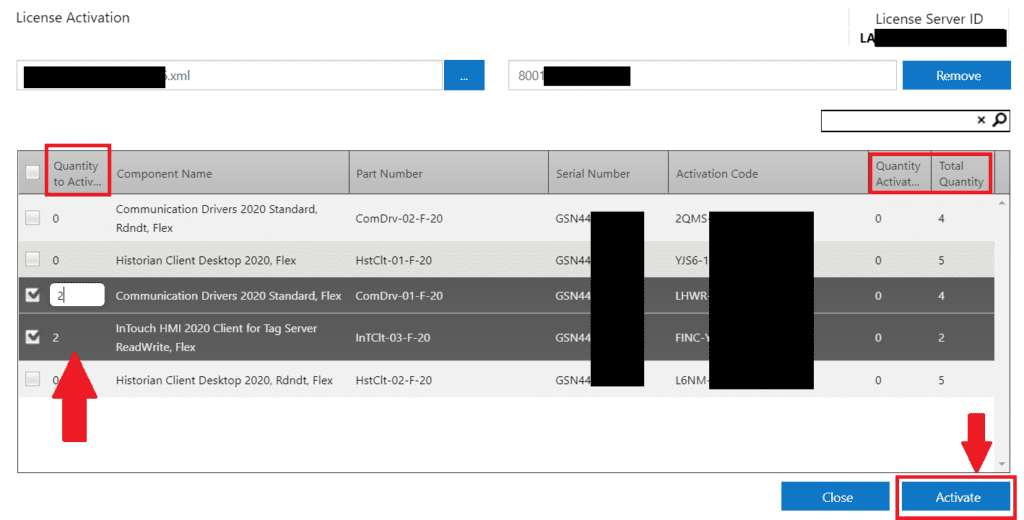Sort by Serial Number column header
The height and width of the screenshot is (520, 1024).
609,173
